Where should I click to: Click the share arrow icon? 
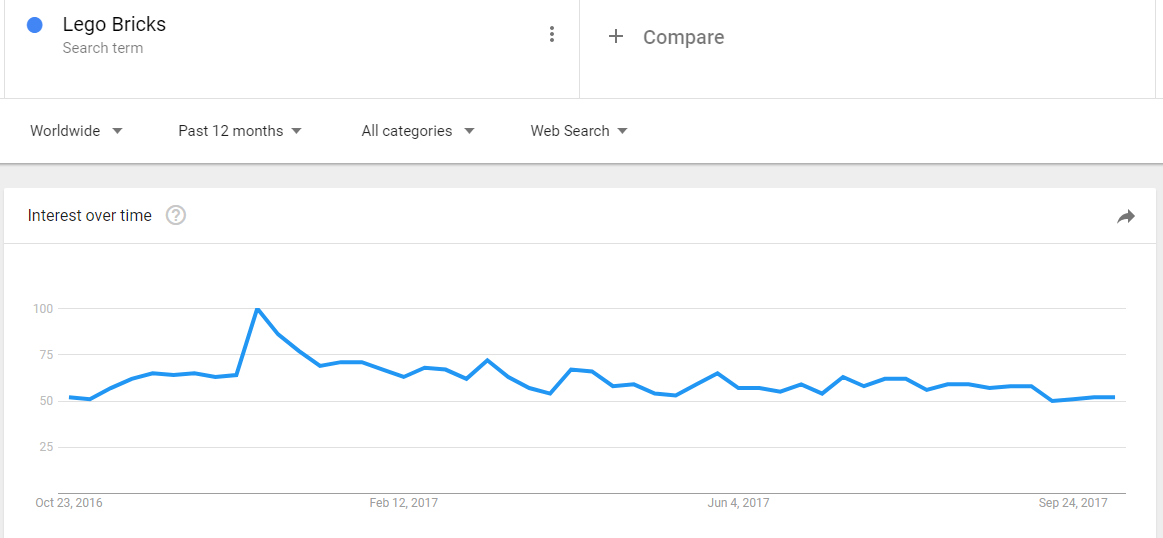1126,217
